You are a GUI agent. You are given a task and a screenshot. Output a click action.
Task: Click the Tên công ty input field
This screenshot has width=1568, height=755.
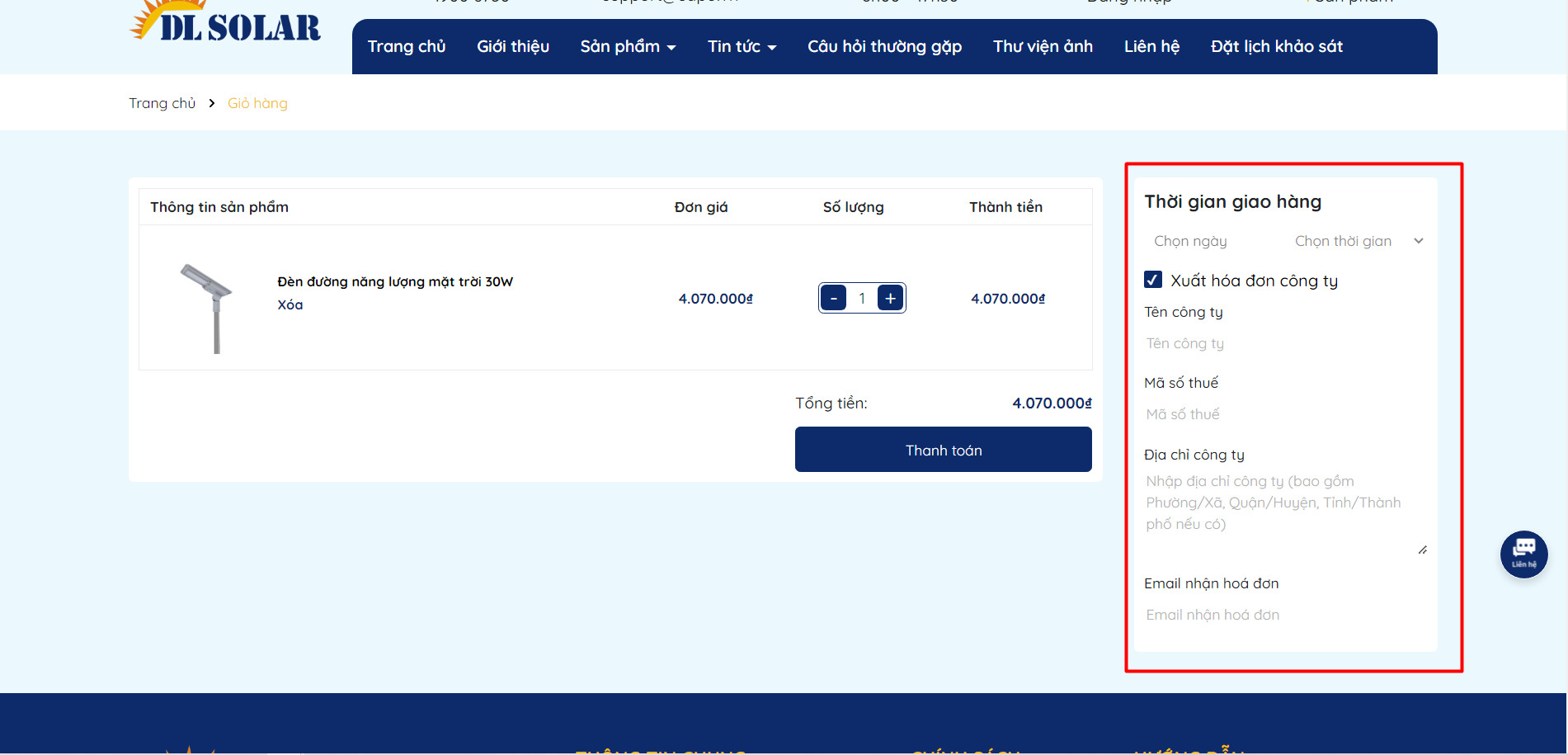[x=1286, y=343]
